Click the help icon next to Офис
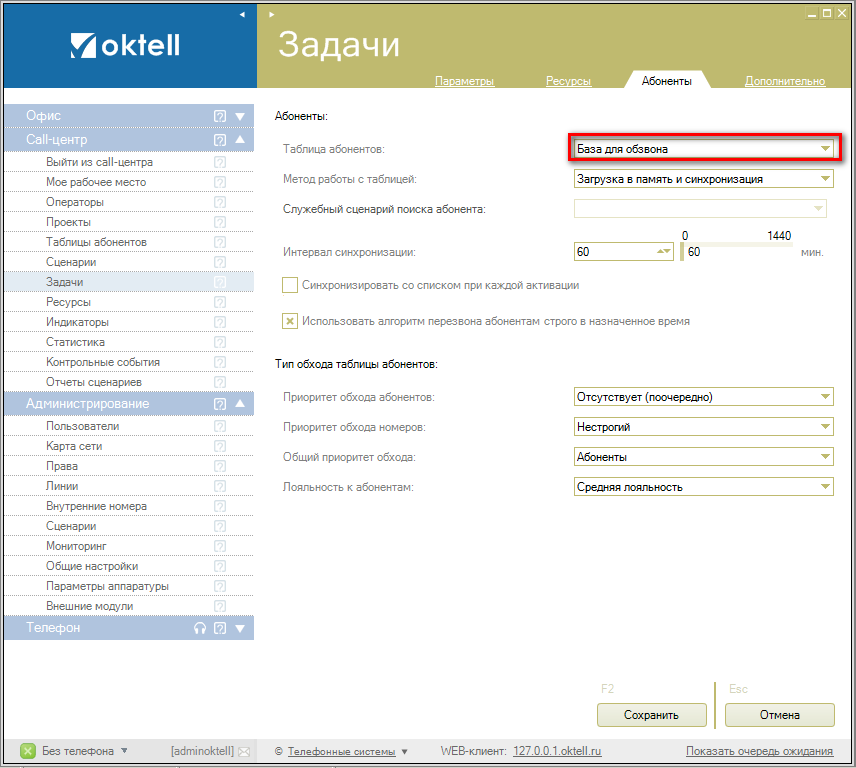 (219, 116)
